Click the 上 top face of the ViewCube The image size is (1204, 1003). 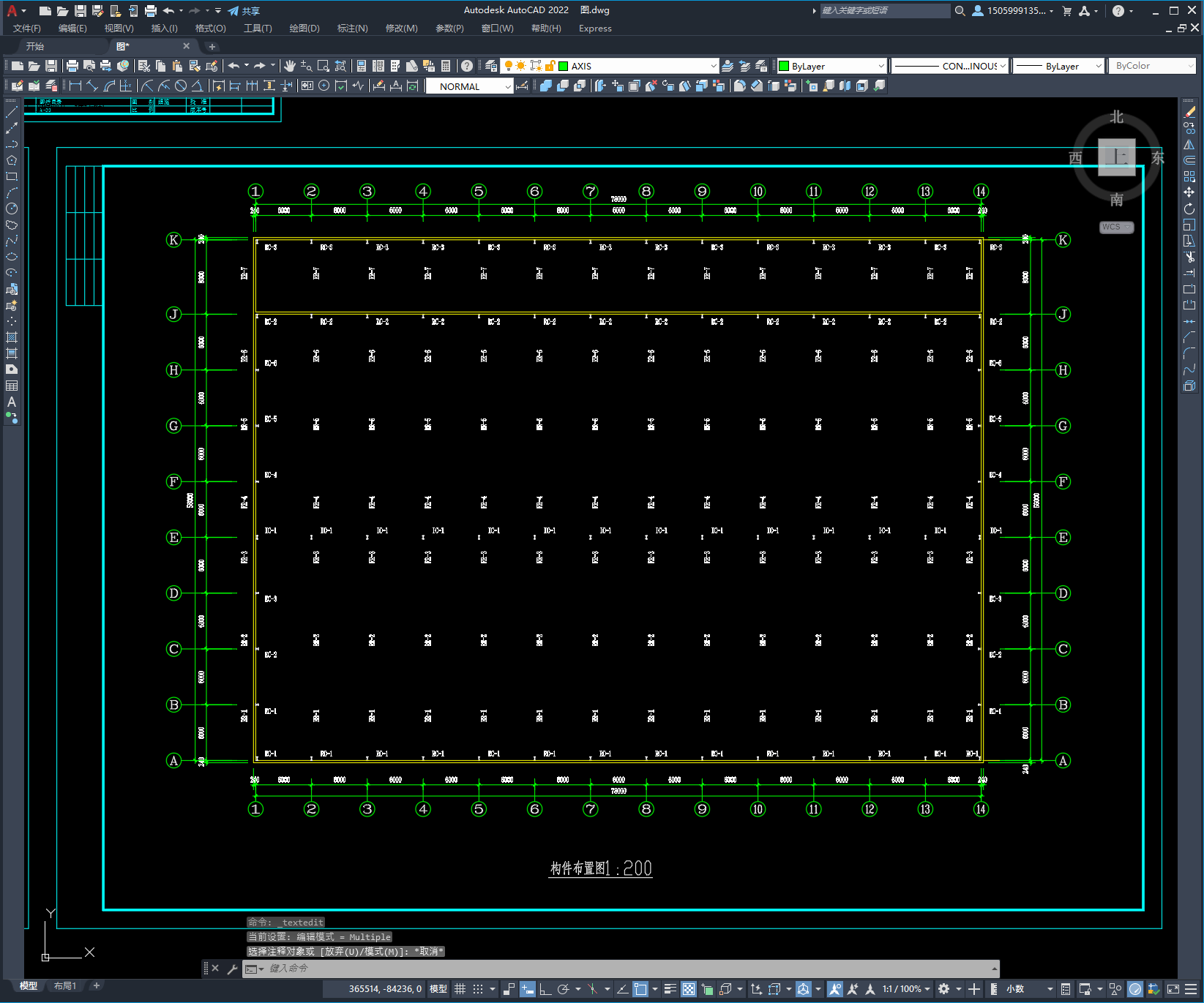pos(1117,157)
